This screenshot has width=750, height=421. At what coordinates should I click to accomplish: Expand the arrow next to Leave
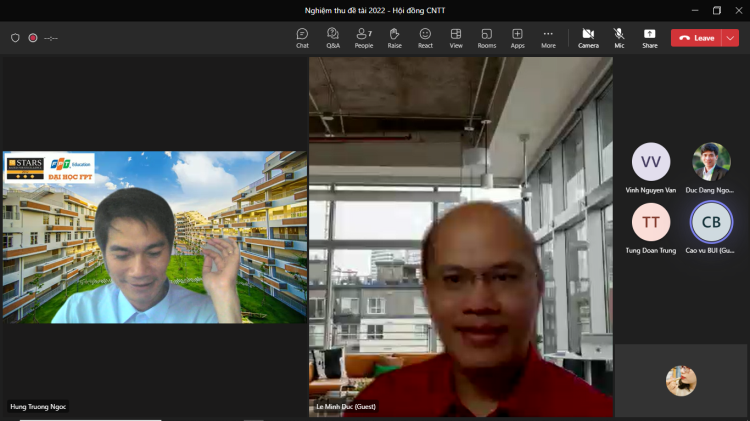click(x=731, y=38)
